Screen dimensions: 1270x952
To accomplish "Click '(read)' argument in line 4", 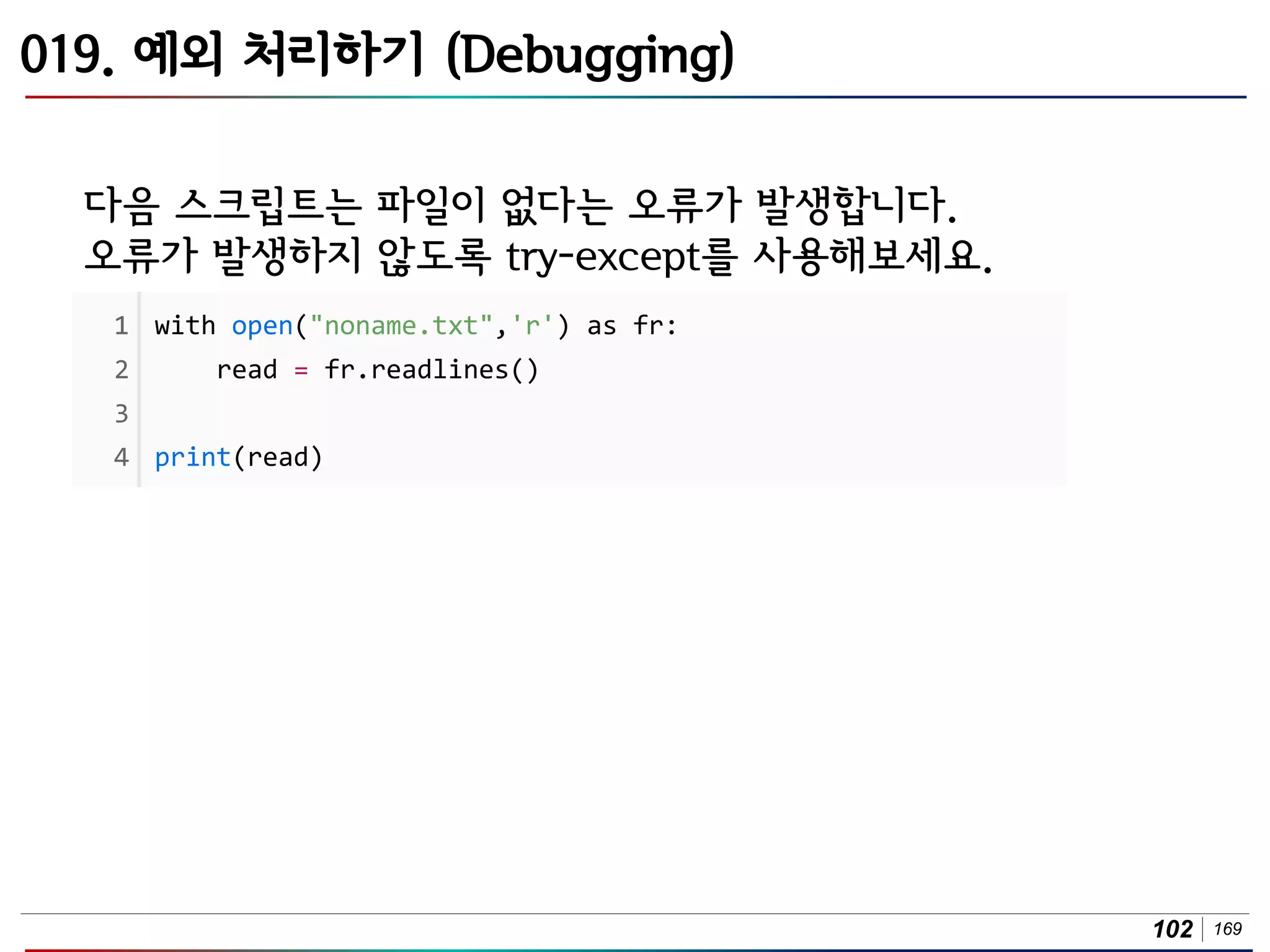I will (278, 458).
